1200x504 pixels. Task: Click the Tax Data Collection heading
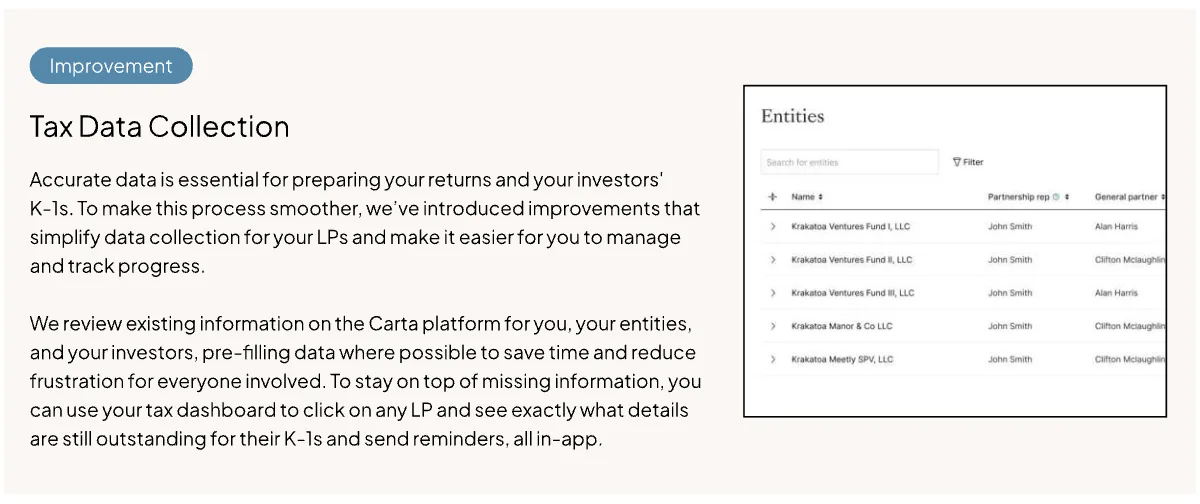click(160, 127)
